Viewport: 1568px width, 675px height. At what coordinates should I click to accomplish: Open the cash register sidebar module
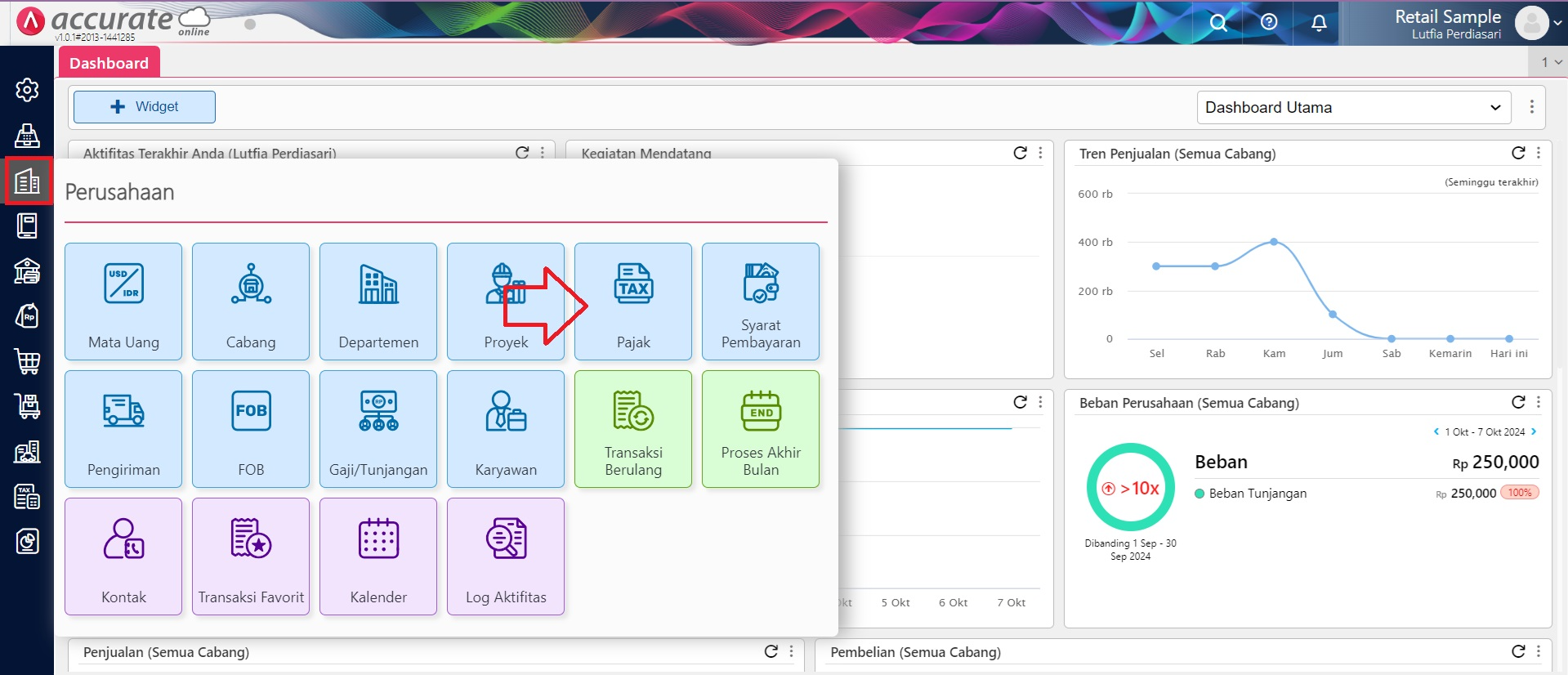point(27,136)
